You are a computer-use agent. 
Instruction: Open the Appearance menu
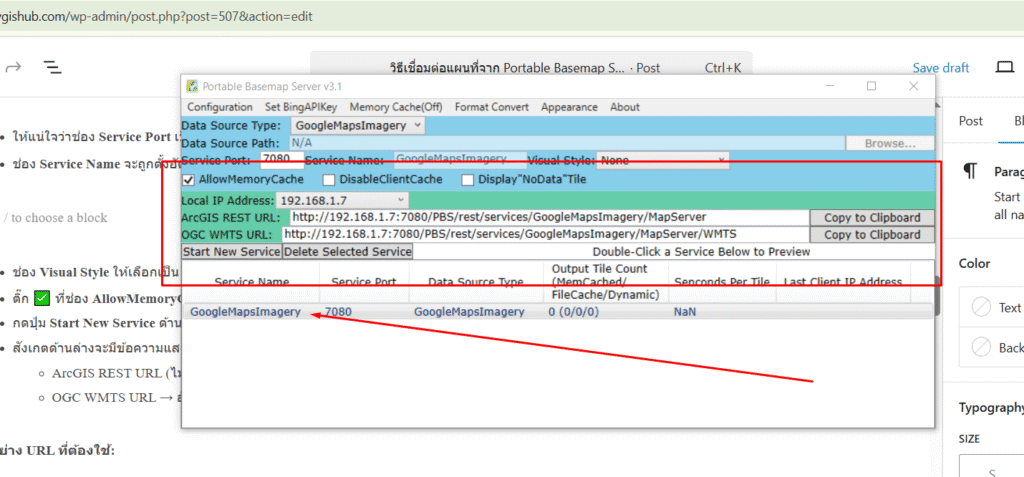tap(569, 107)
